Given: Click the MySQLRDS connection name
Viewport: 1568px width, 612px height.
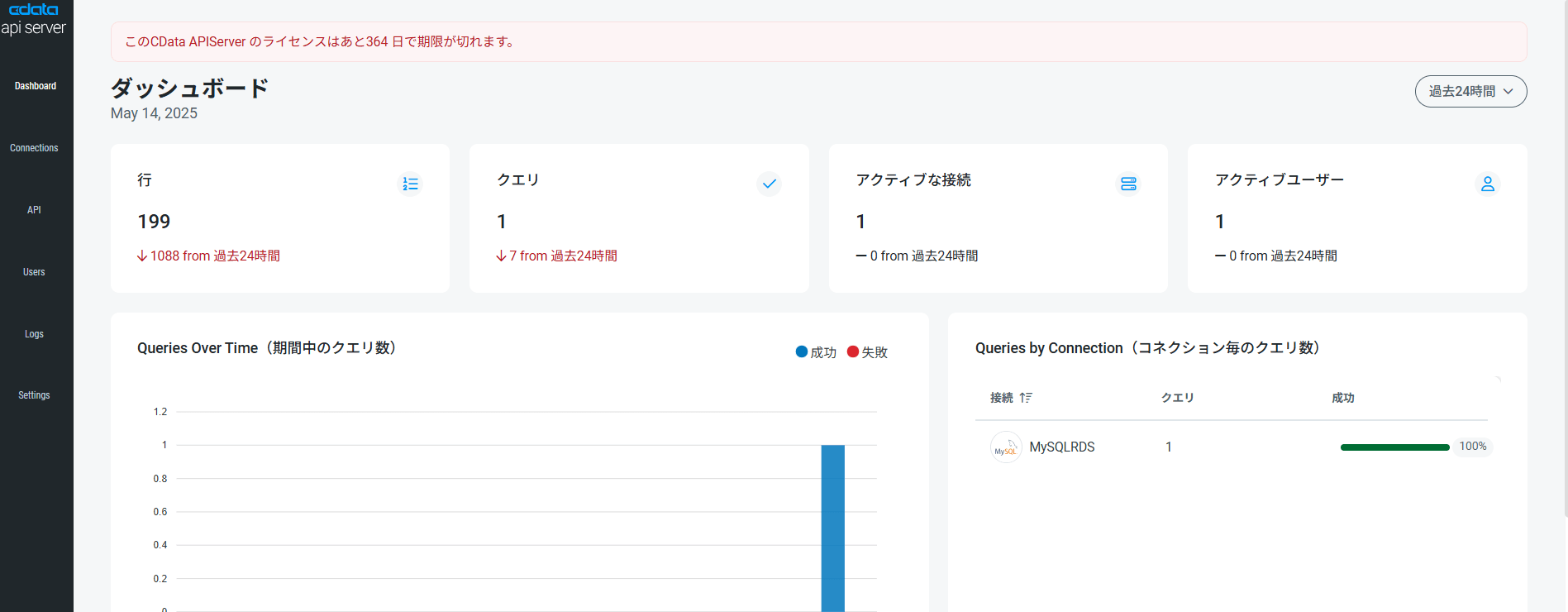Looking at the screenshot, I should 1061,447.
